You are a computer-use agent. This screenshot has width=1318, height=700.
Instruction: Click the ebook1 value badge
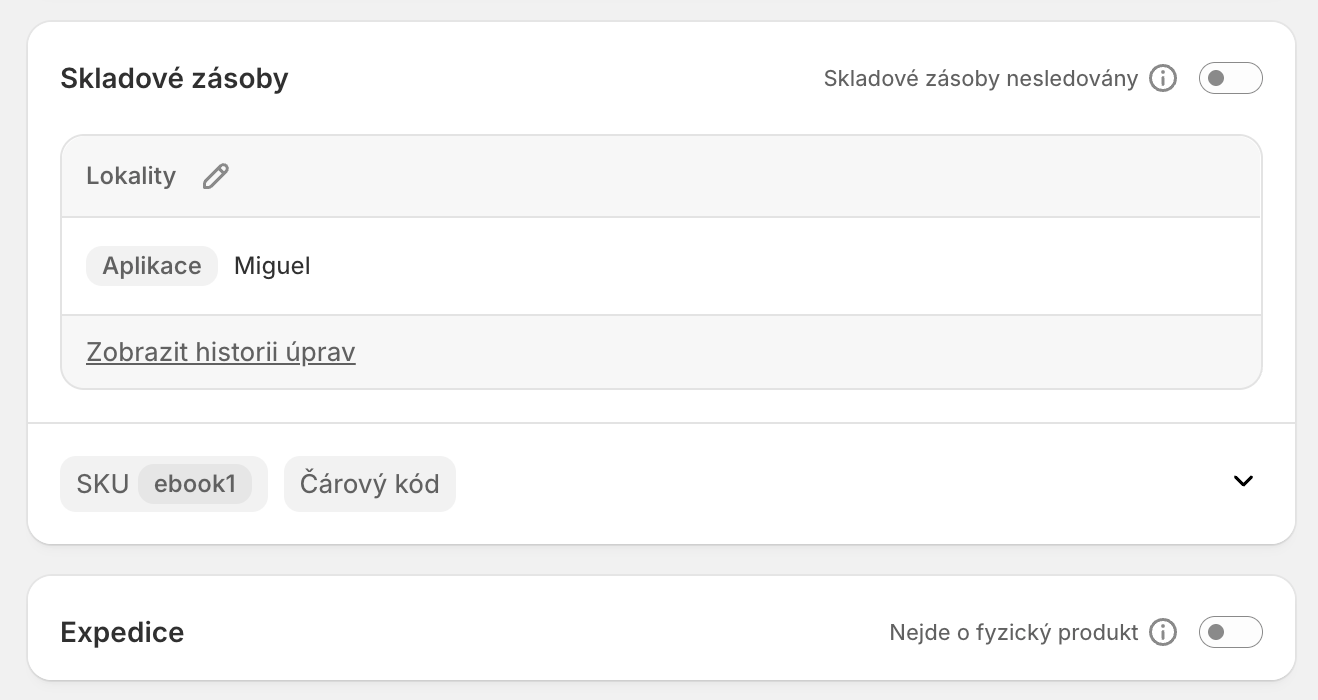pos(195,484)
